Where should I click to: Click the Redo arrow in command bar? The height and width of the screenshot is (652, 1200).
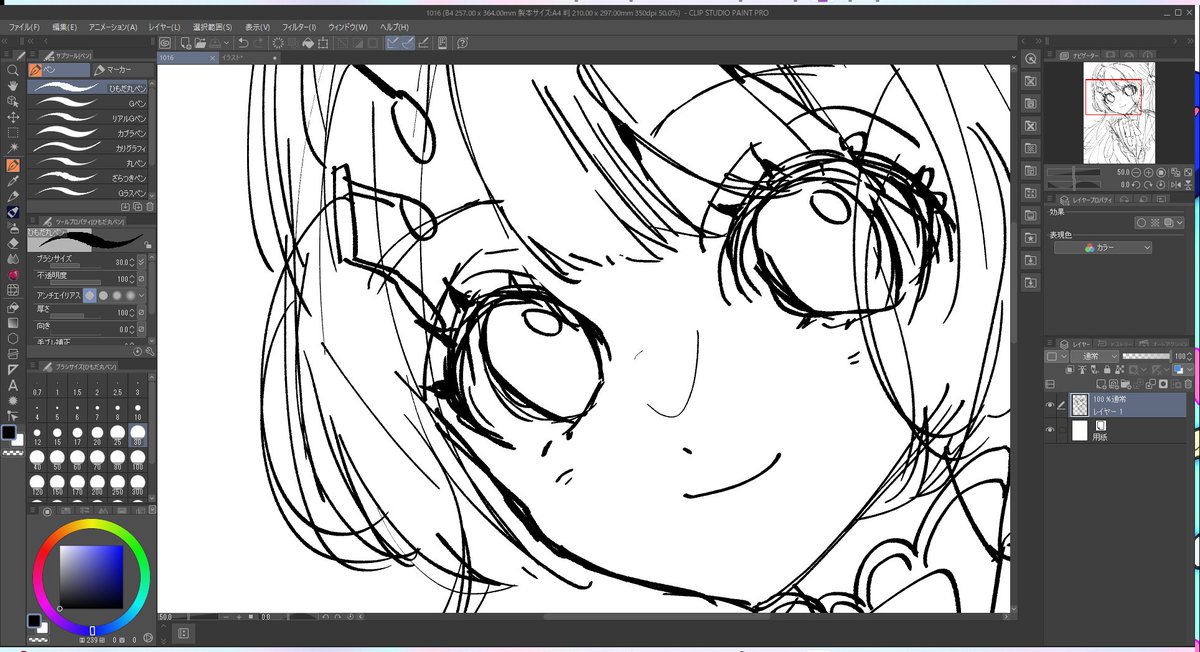click(259, 43)
